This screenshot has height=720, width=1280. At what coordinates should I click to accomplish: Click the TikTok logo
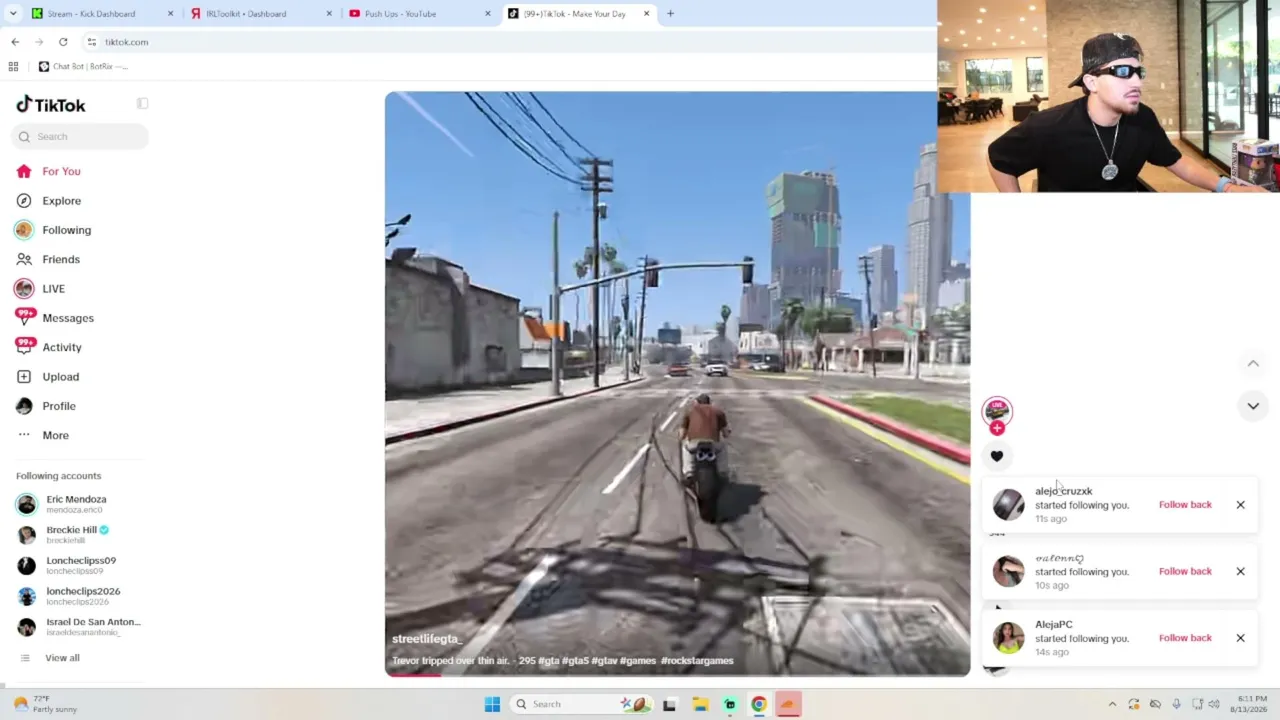[x=51, y=105]
